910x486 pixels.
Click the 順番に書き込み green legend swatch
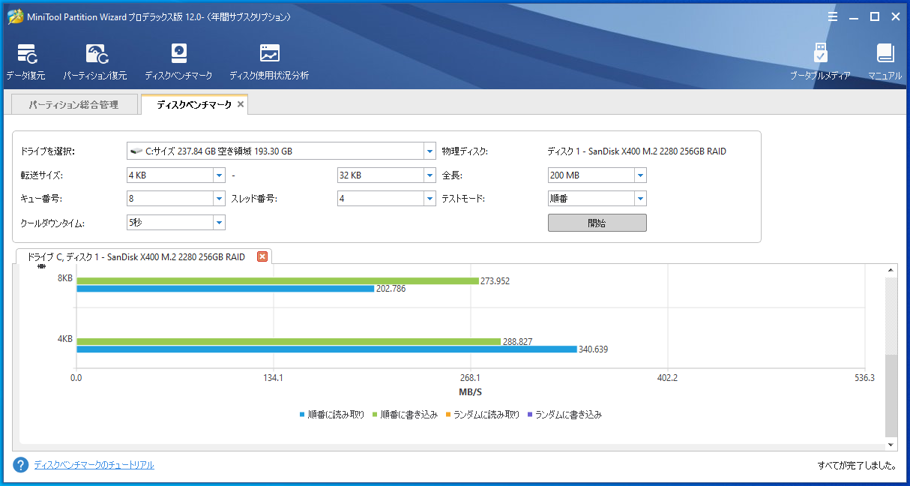375,415
